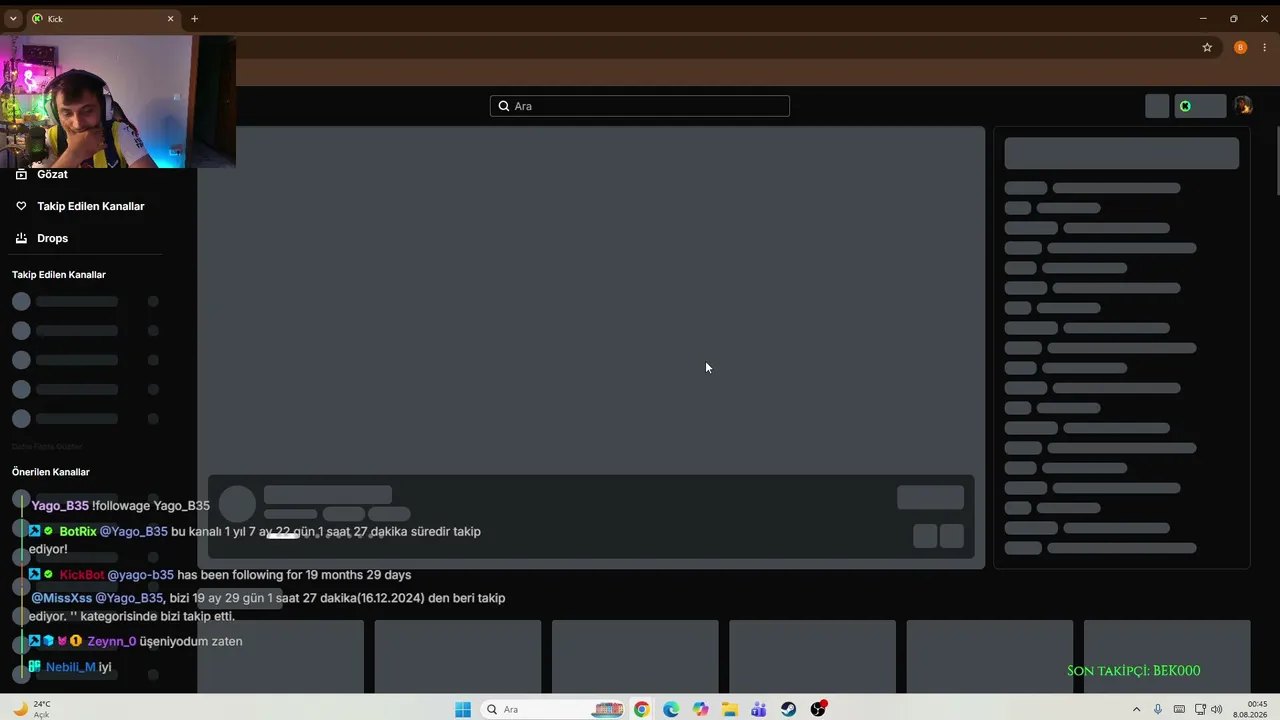
Task: Close the Kick browser tab
Action: click(x=170, y=19)
